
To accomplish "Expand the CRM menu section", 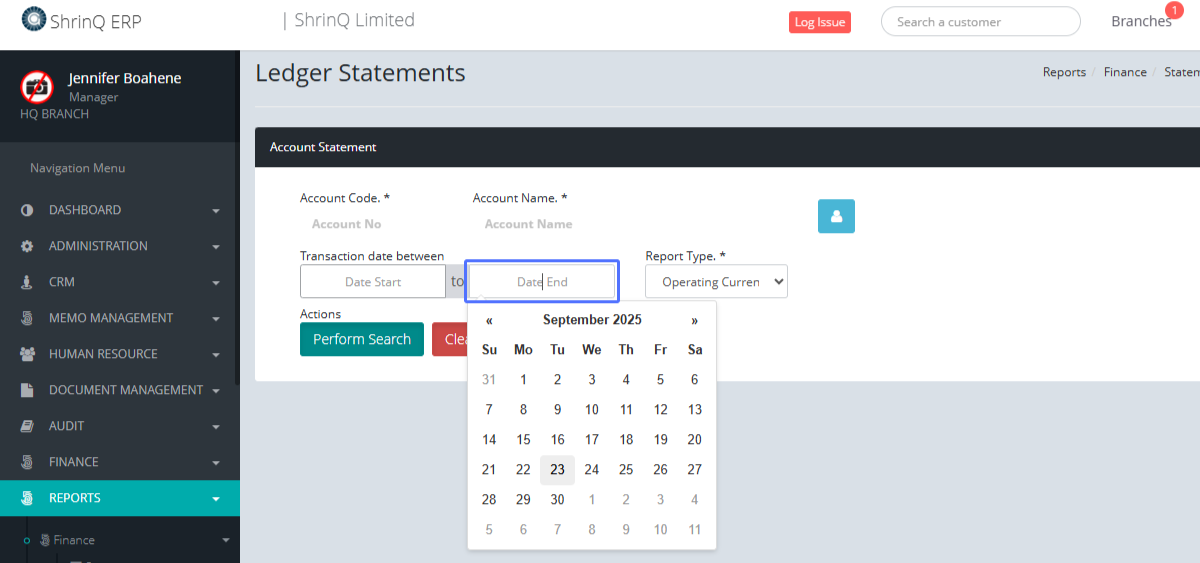I will click(120, 282).
